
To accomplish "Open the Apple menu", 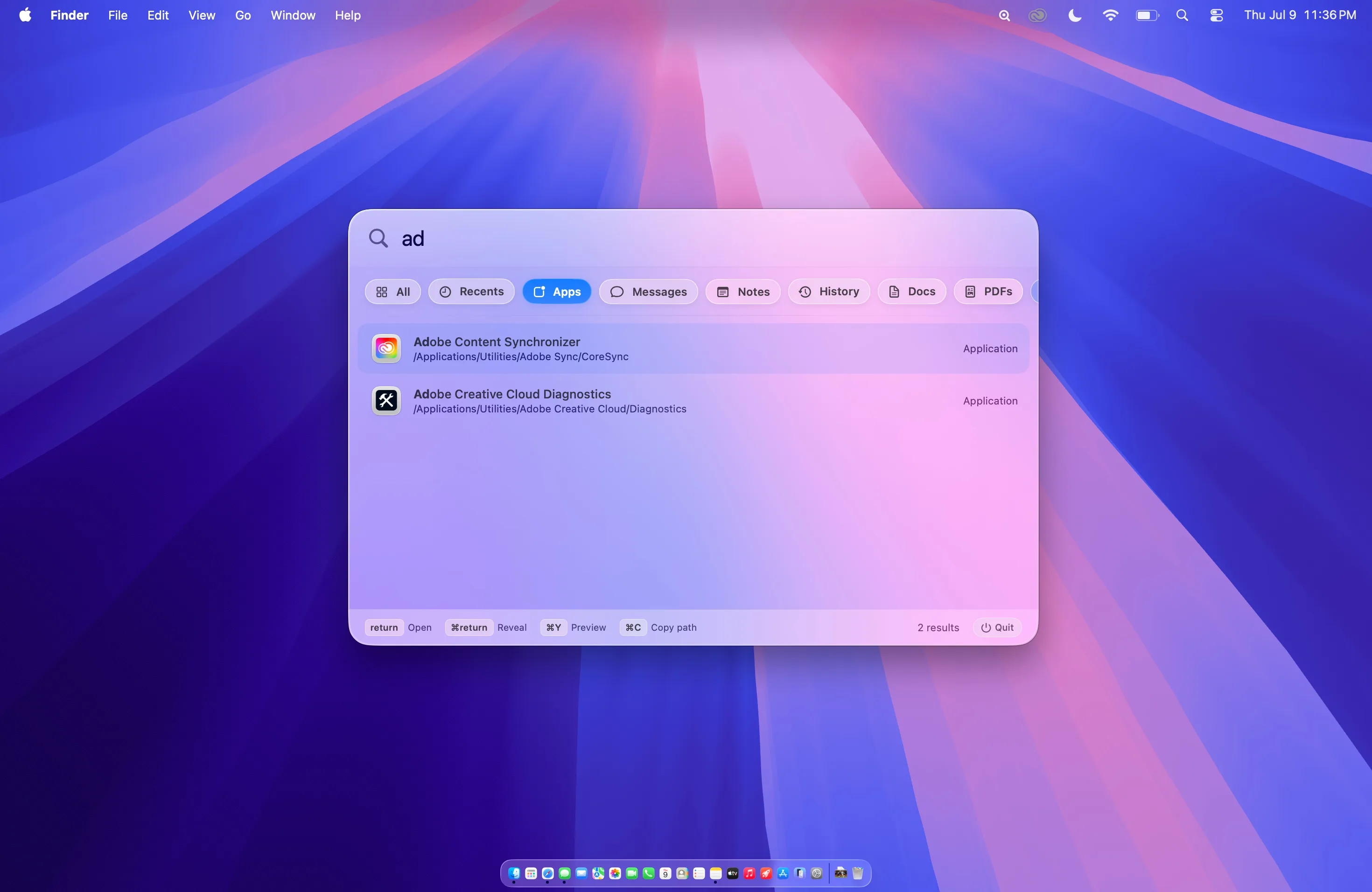I will (x=25, y=15).
